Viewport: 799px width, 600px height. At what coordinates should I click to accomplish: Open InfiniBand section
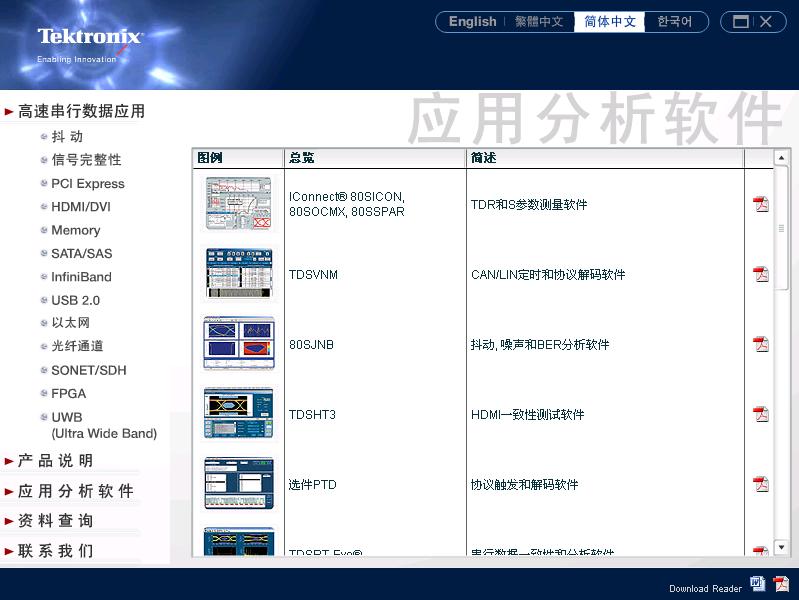coord(81,277)
